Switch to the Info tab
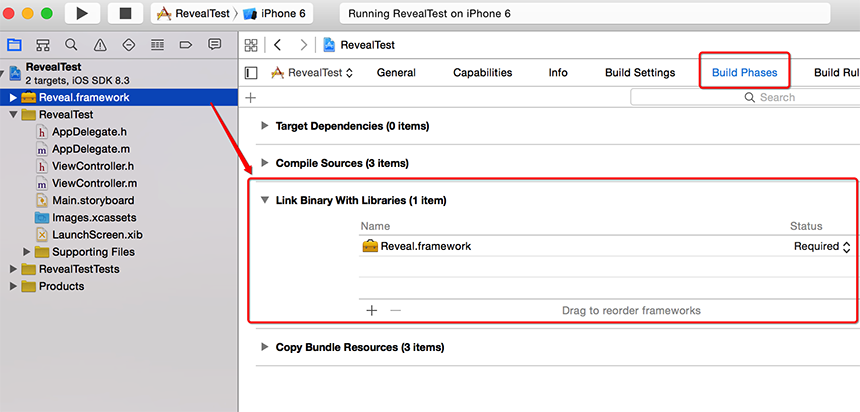This screenshot has height=412, width=860. click(558, 72)
